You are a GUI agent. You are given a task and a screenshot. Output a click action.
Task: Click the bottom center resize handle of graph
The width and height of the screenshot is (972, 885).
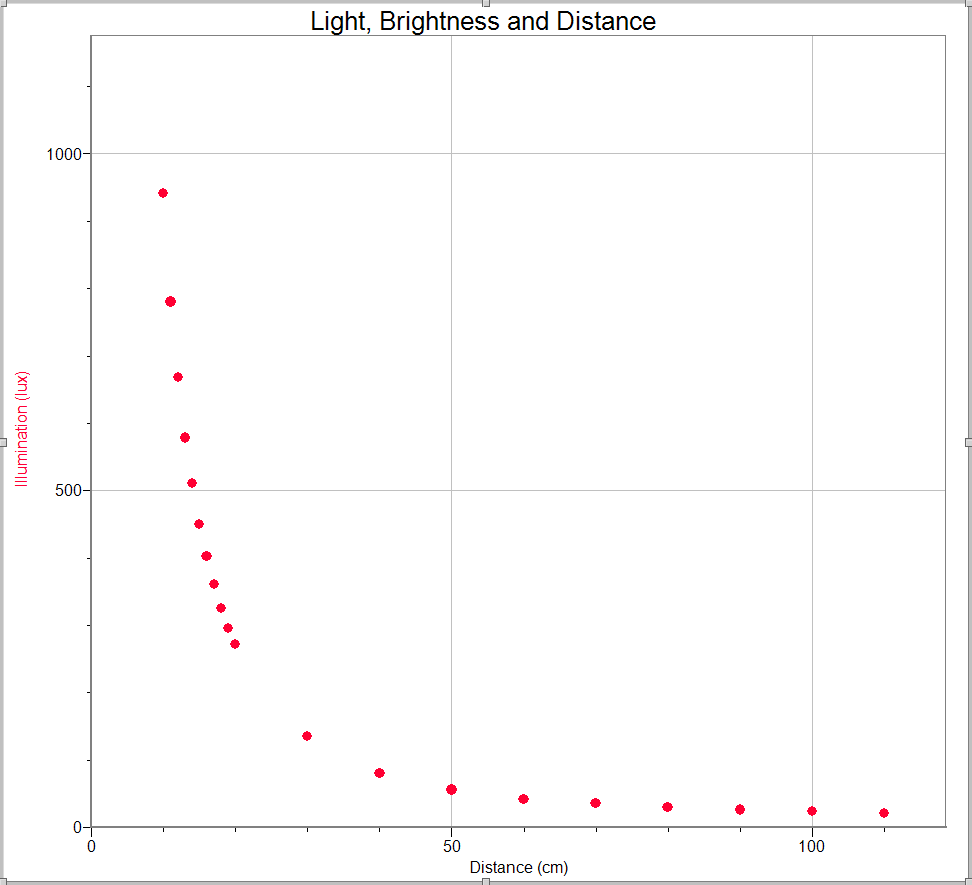pos(486,881)
